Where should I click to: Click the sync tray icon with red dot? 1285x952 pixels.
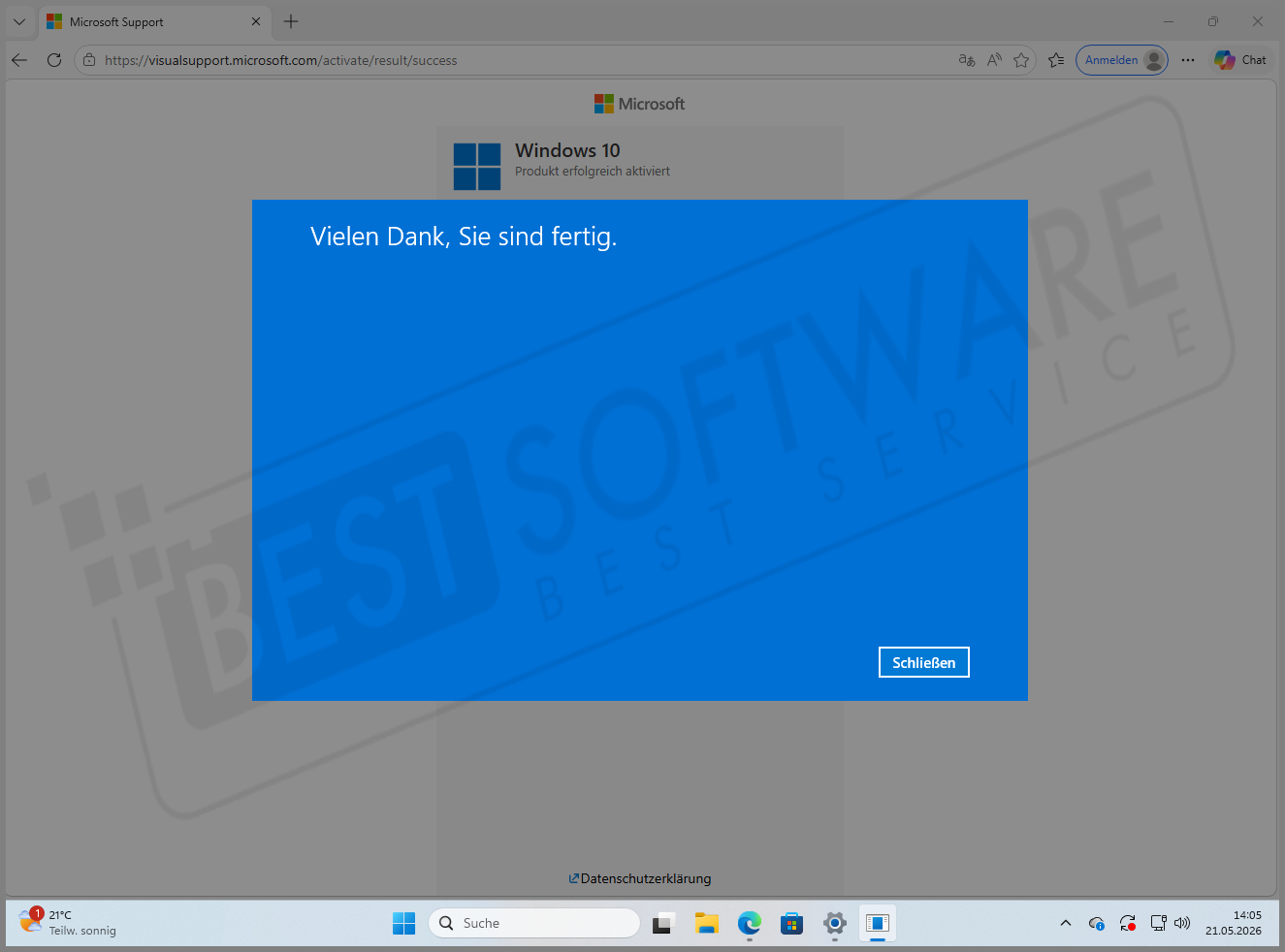[1128, 923]
